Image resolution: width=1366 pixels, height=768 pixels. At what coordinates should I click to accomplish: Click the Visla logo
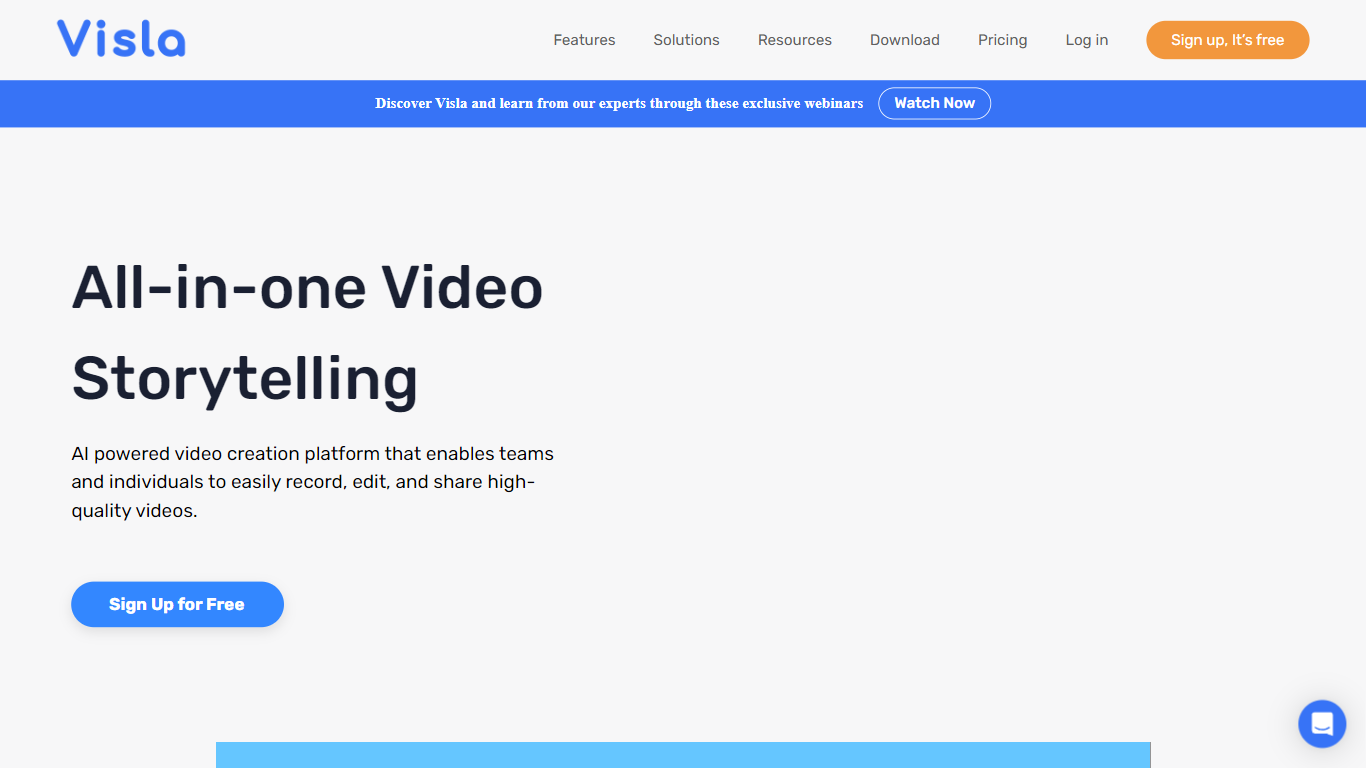click(x=121, y=39)
